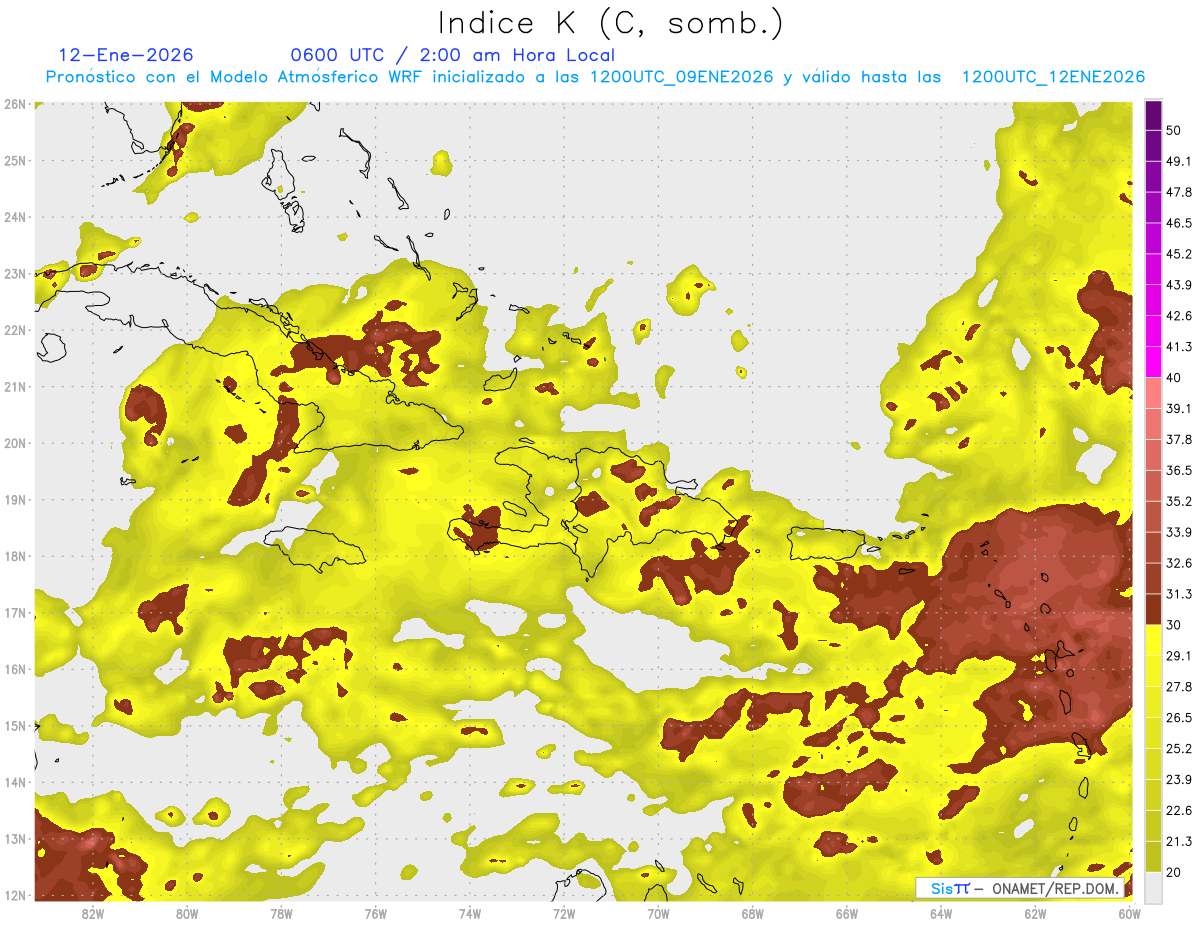Click the colorbar value "45.2"
This screenshot has height=927, width=1200.
pyautogui.click(x=1179, y=254)
